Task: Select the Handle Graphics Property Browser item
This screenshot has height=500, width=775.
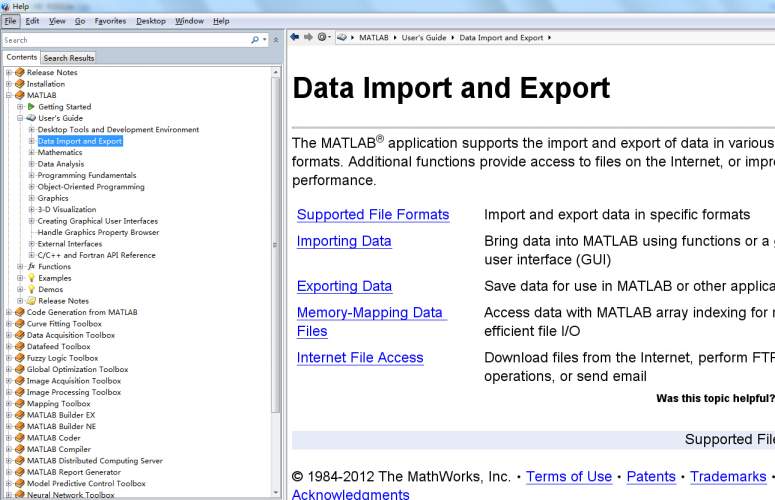Action: pyautogui.click(x=98, y=232)
